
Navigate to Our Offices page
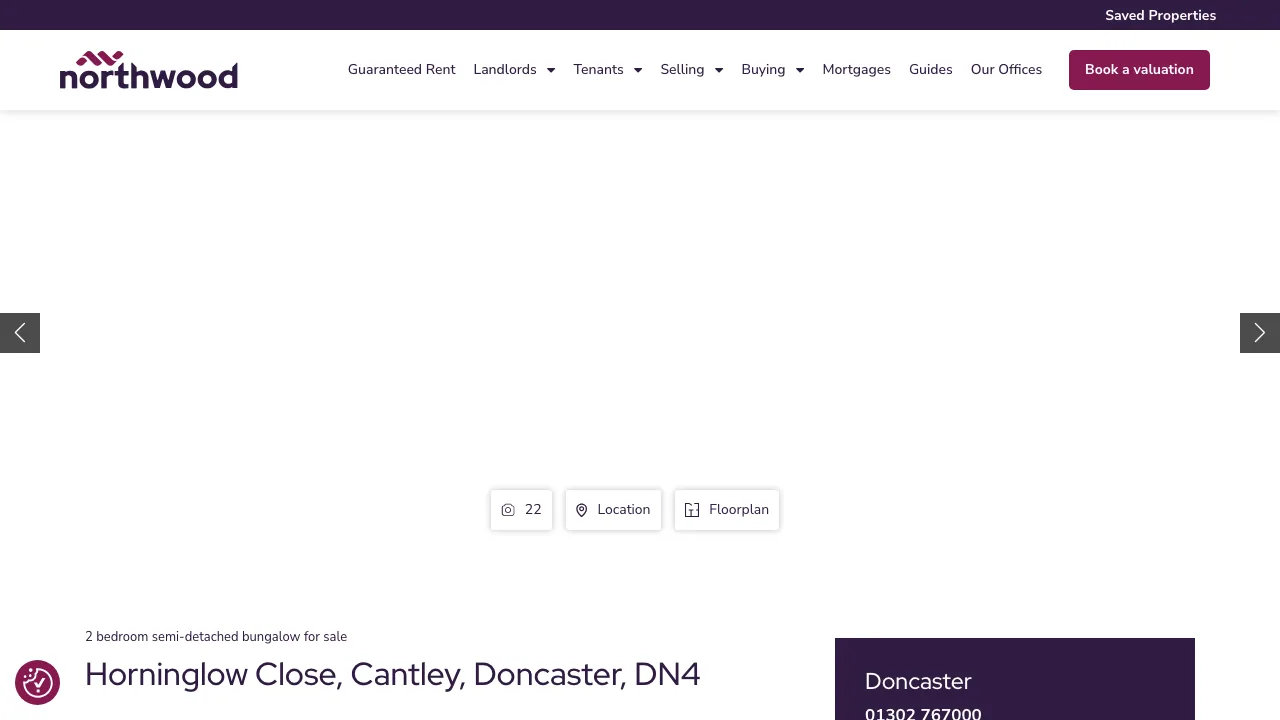tap(1006, 69)
